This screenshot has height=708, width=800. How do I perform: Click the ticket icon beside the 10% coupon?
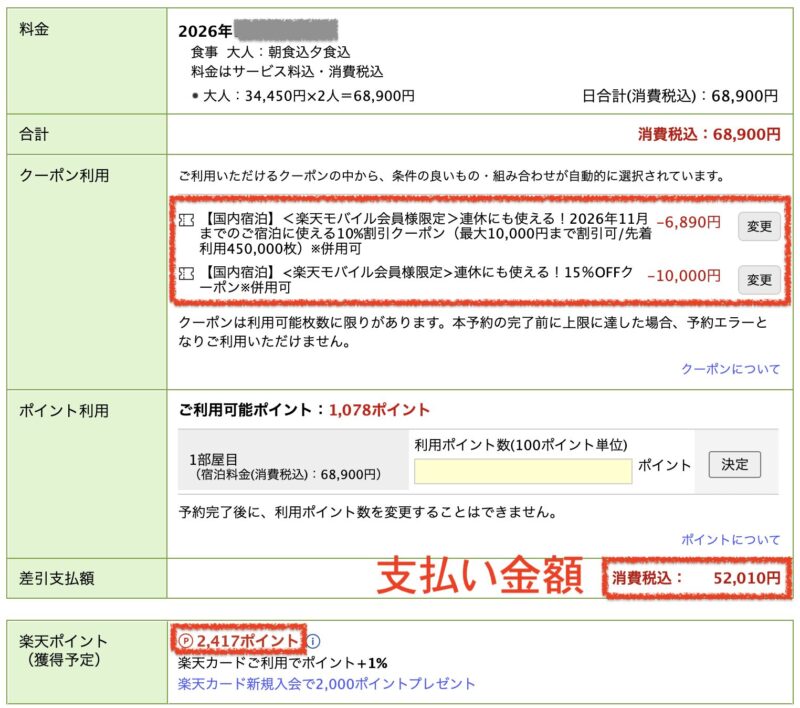click(x=184, y=218)
